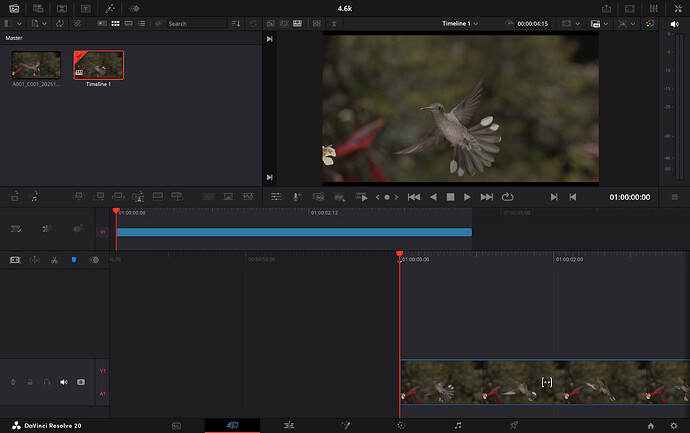Switch to thumbnail grid view
690x433 pixels.
[x=115, y=23]
